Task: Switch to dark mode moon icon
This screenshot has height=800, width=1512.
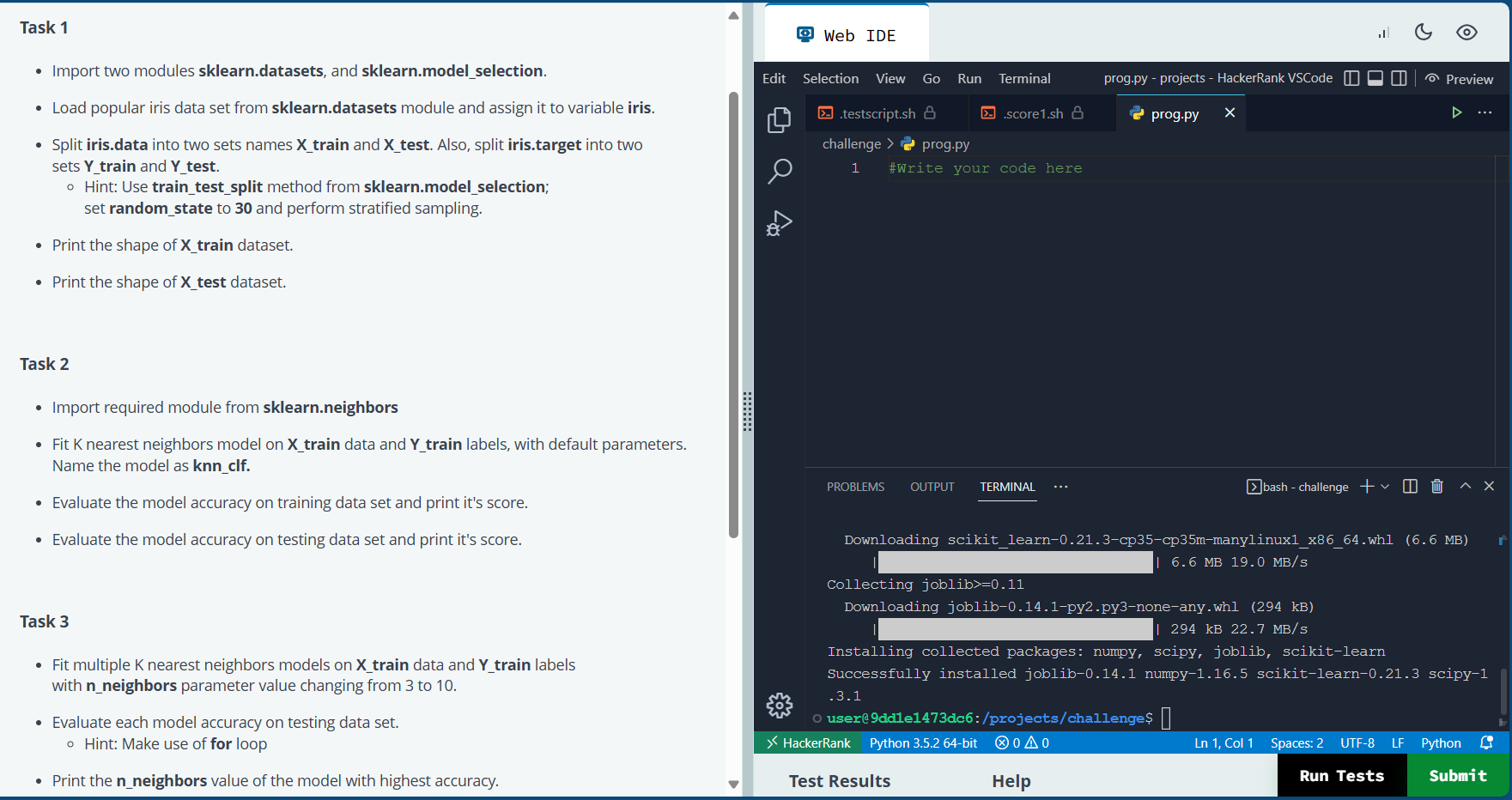Action: tap(1424, 32)
